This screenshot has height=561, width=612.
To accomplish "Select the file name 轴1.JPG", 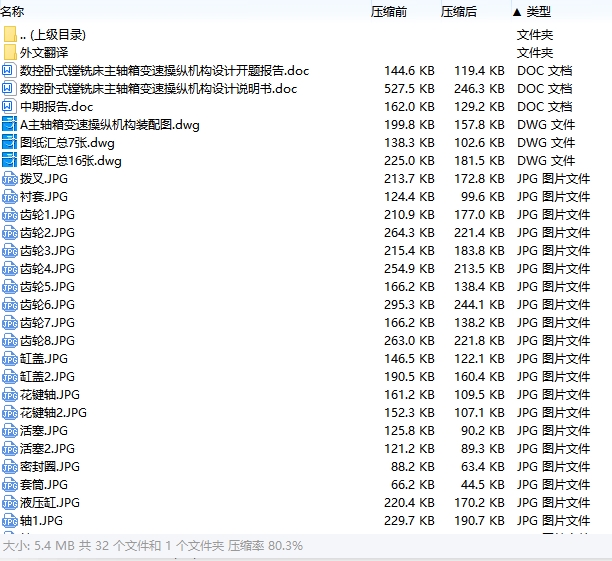I will tap(41, 520).
